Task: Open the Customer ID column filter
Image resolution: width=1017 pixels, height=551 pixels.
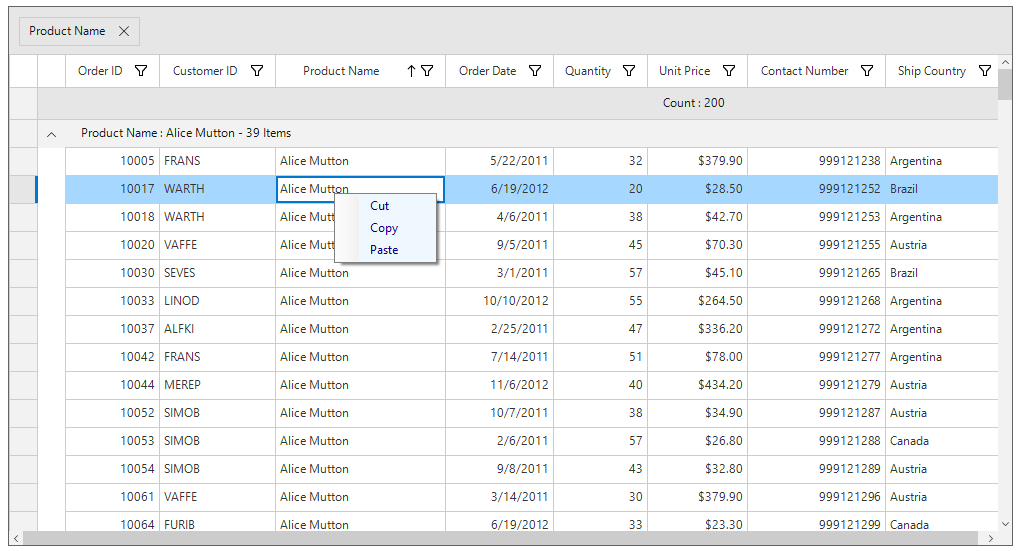Action: click(x=257, y=71)
